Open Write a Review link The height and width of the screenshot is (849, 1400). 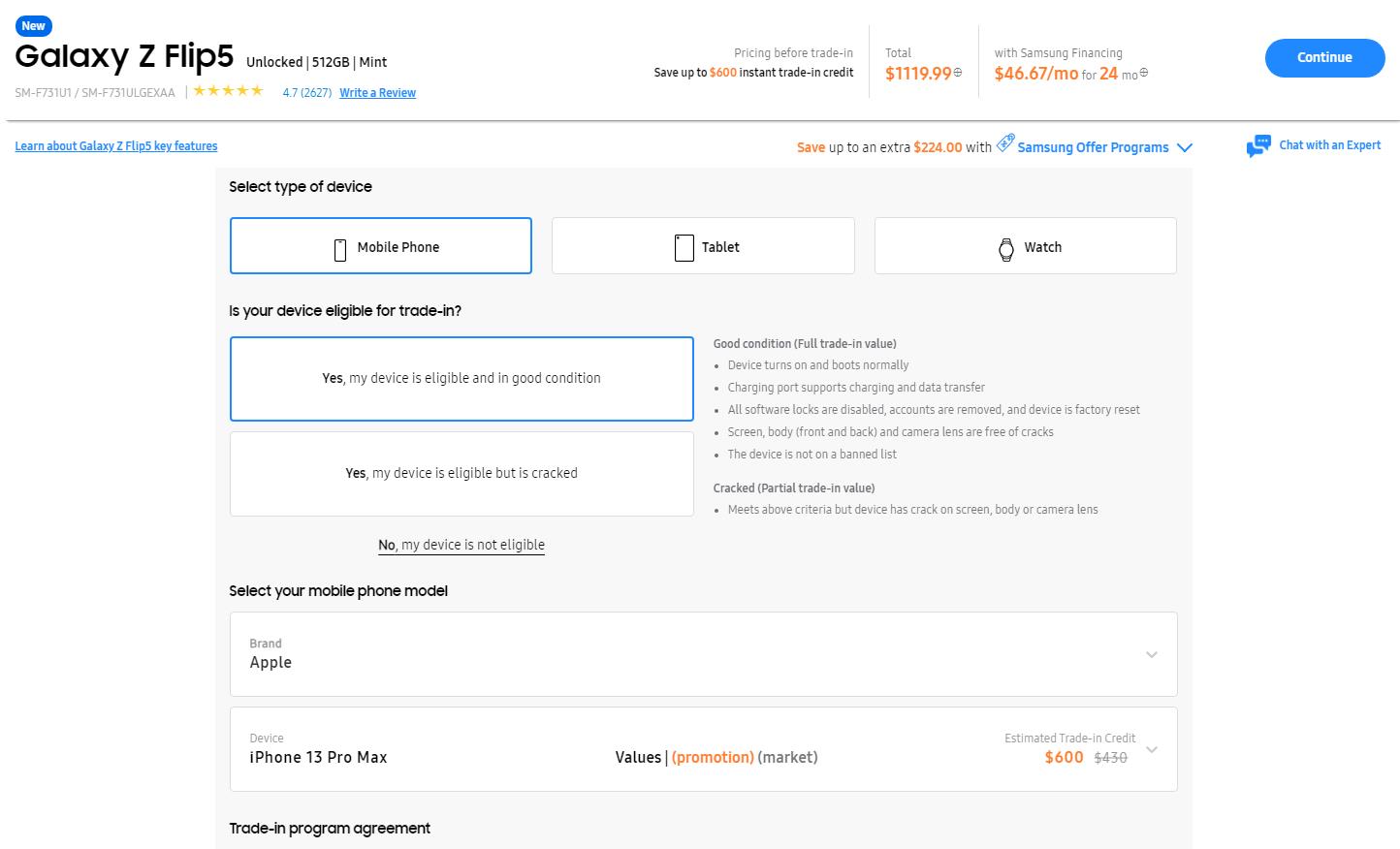[x=377, y=93]
